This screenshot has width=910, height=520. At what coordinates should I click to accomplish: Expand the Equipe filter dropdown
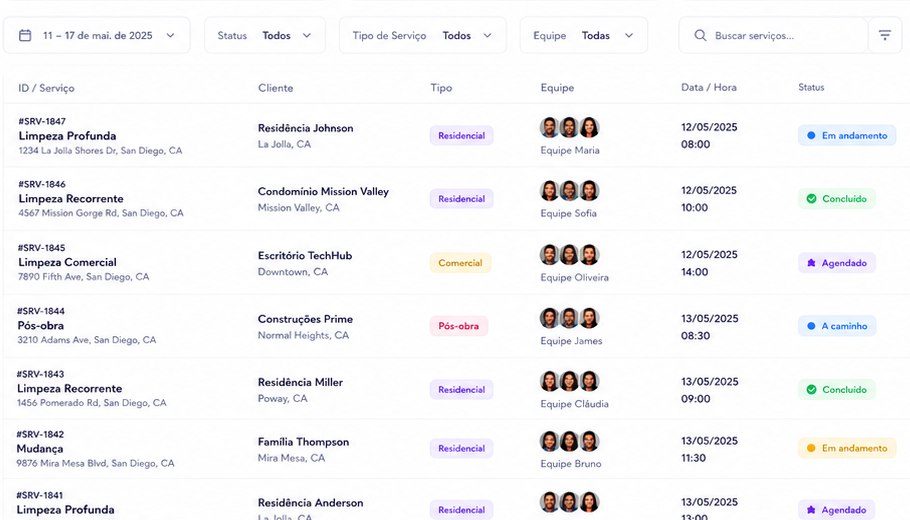pos(584,35)
